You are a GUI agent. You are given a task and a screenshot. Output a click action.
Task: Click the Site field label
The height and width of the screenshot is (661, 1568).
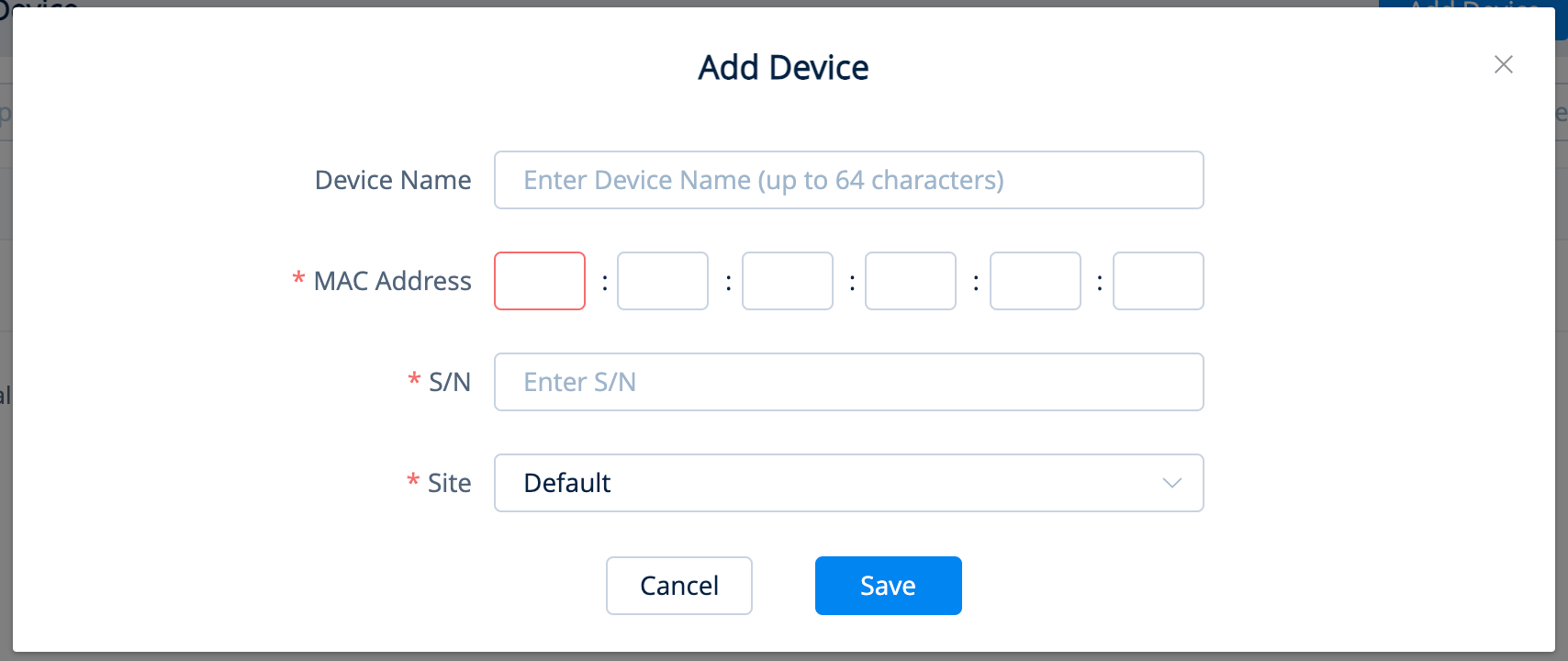point(450,483)
